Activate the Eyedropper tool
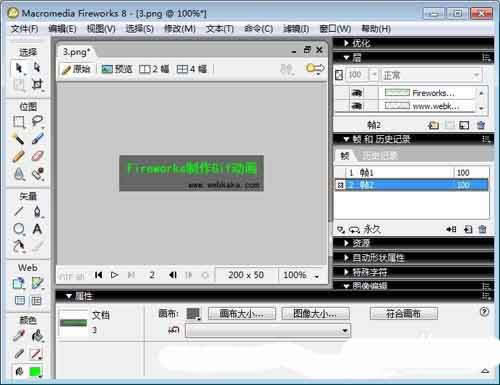The width and height of the screenshot is (500, 385). tap(19, 336)
